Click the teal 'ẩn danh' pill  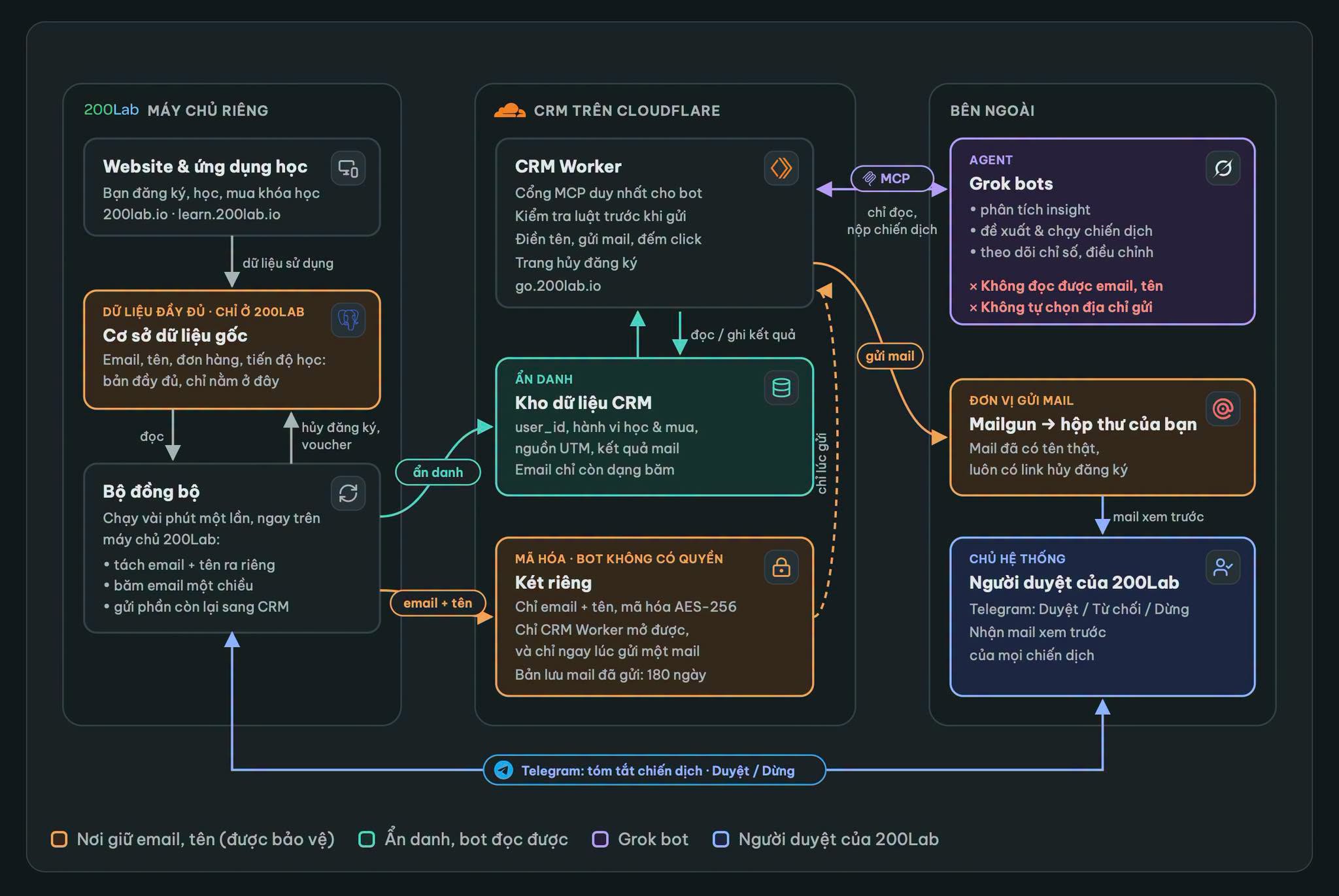[438, 472]
